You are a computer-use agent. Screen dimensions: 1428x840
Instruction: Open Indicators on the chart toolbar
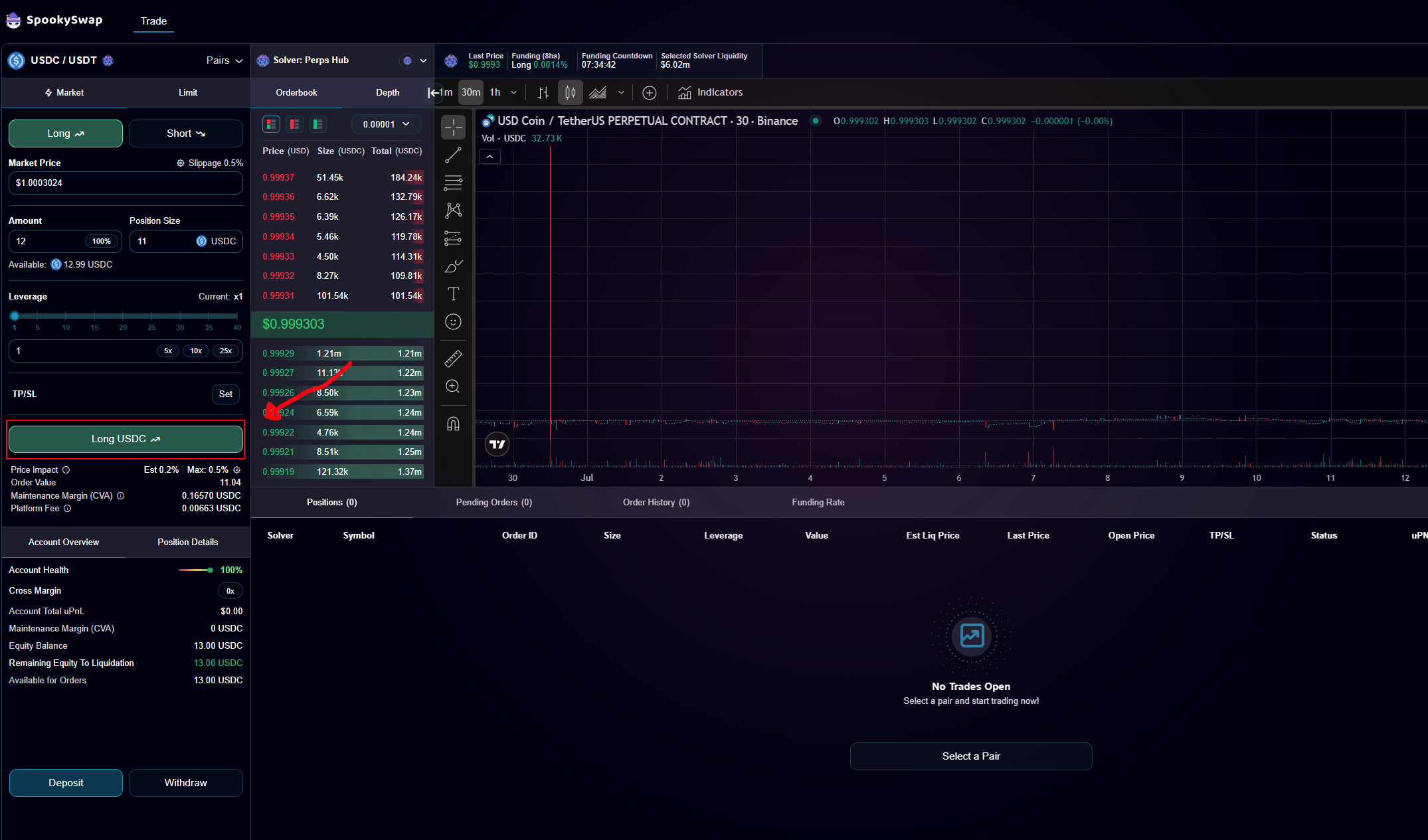coord(710,92)
